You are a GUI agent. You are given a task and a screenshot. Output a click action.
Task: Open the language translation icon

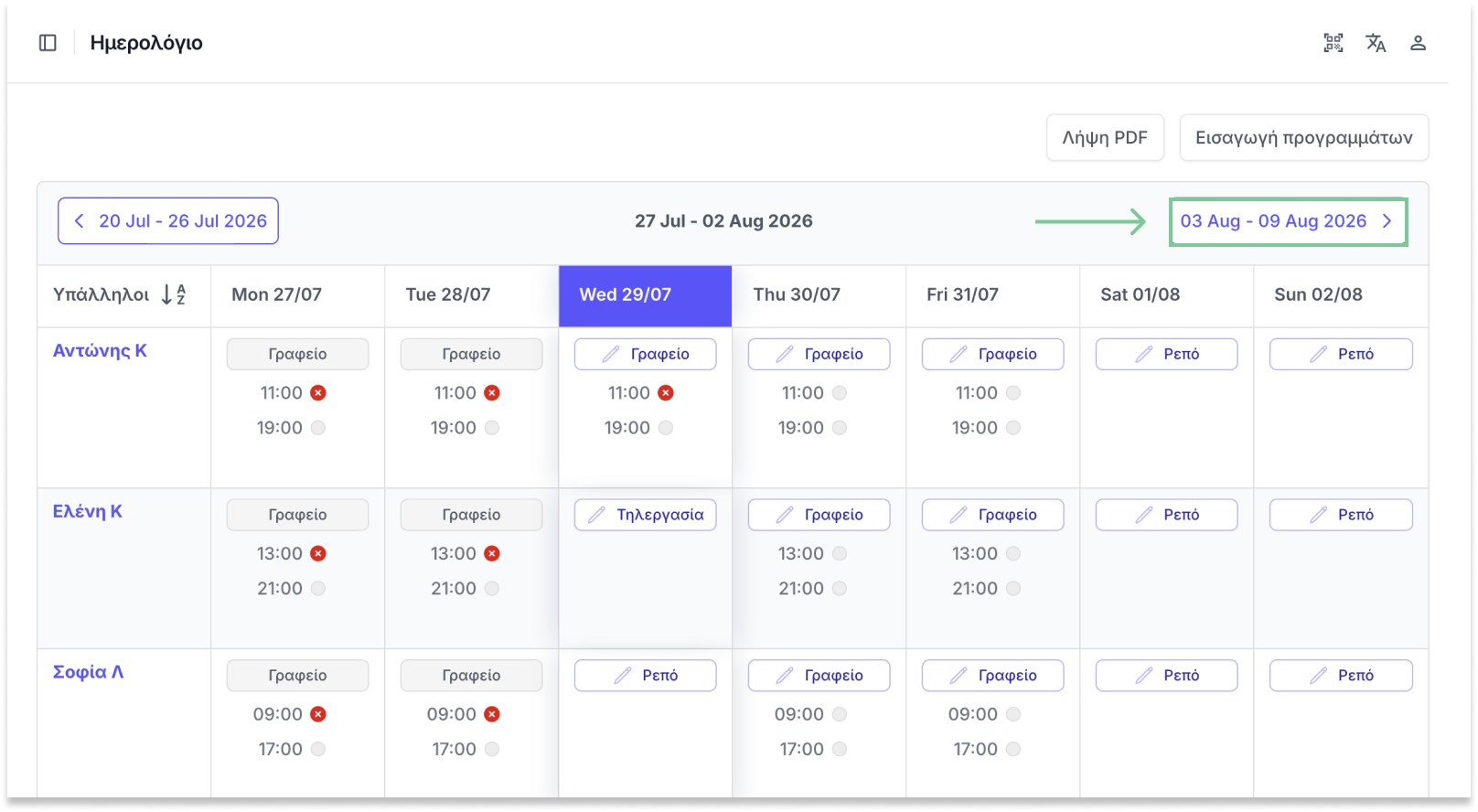[x=1376, y=43]
